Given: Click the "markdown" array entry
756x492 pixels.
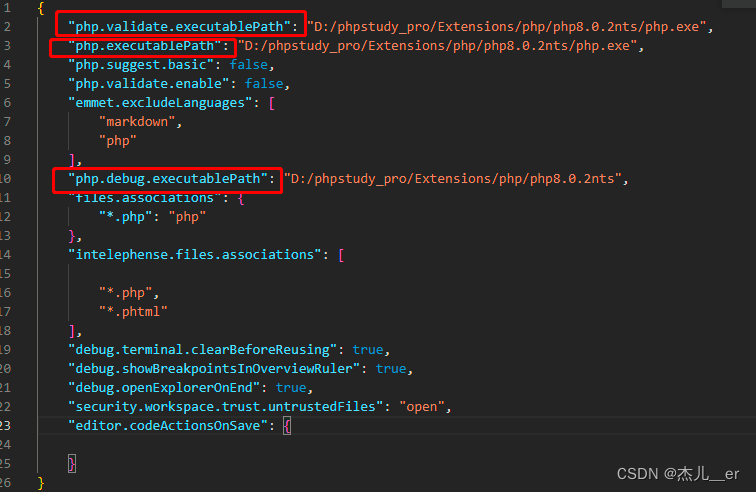Looking at the screenshot, I should (x=137, y=122).
